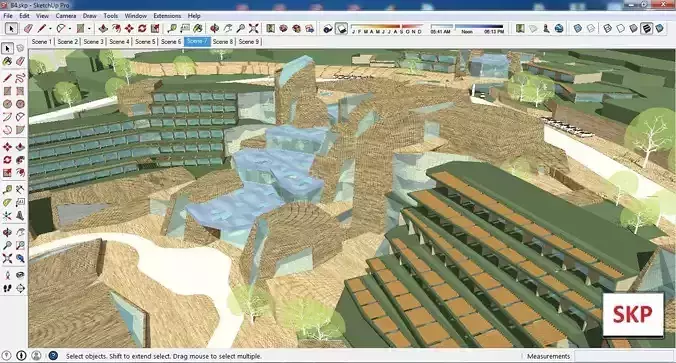Viewport: 676px width, 363px height.
Task: Click the sign-in person icon in status bar
Action: click(36, 356)
